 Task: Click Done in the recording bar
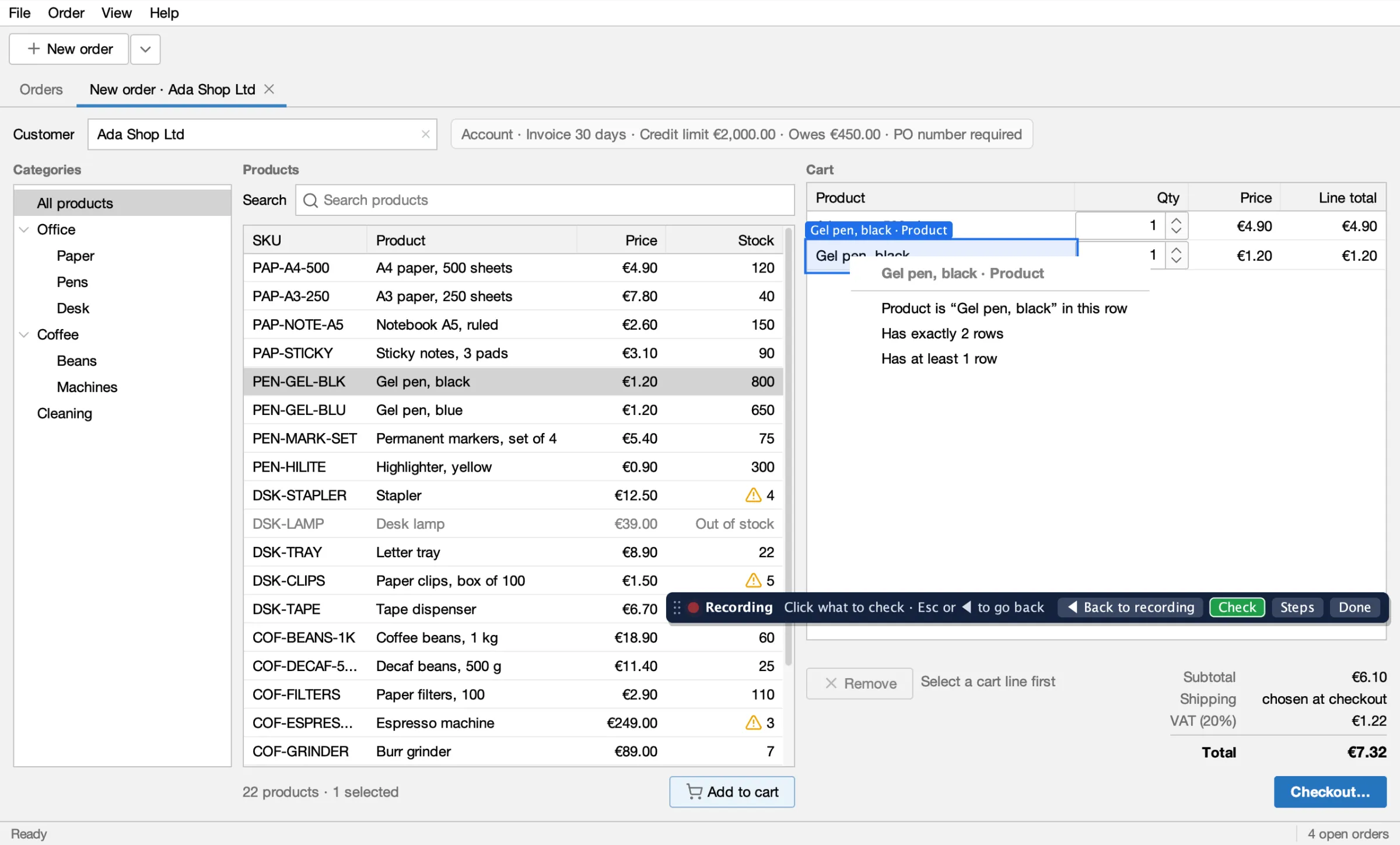(x=1354, y=607)
